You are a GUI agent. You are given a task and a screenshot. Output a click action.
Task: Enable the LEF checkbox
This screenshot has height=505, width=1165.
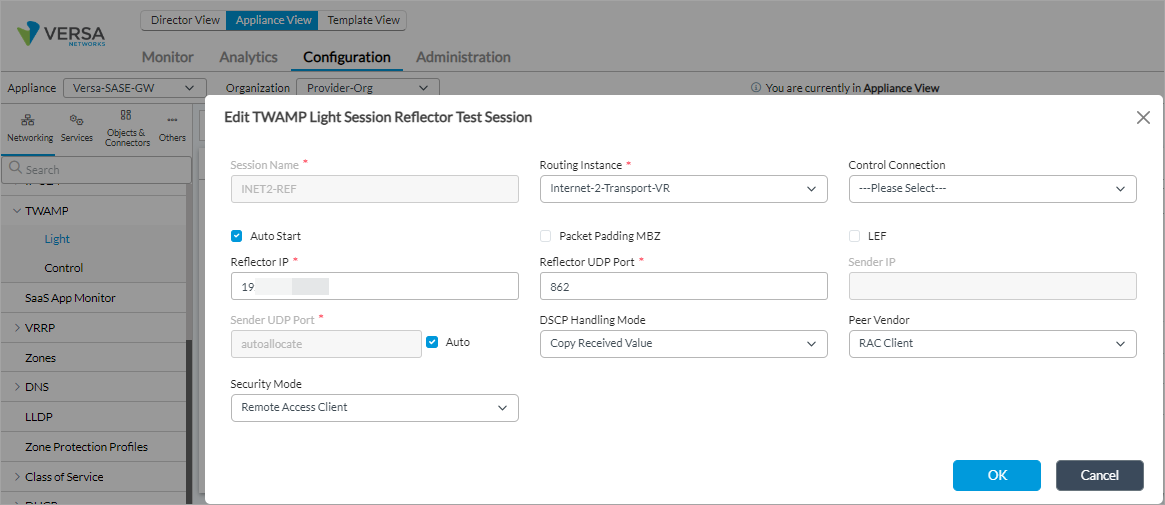pos(855,236)
